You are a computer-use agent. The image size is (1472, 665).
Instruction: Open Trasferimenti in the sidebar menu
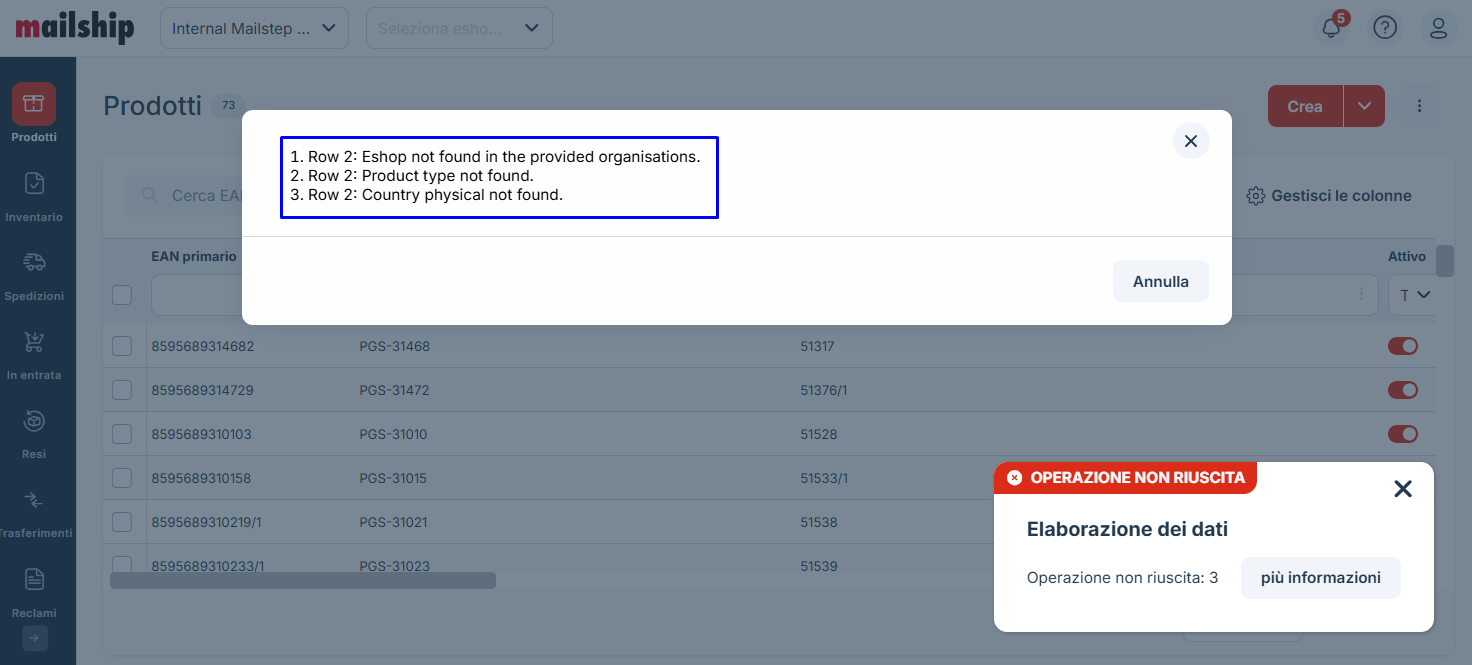(34, 511)
